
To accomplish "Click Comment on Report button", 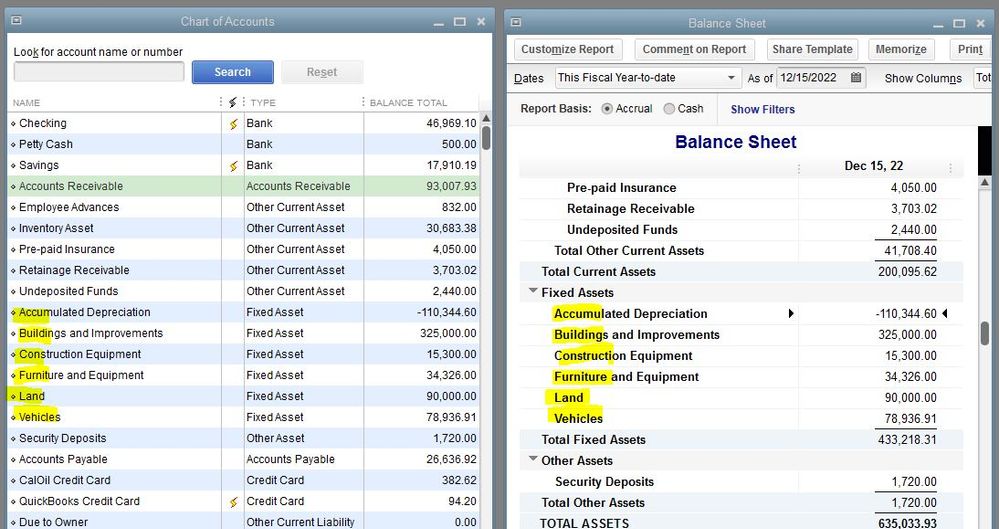I will click(694, 49).
